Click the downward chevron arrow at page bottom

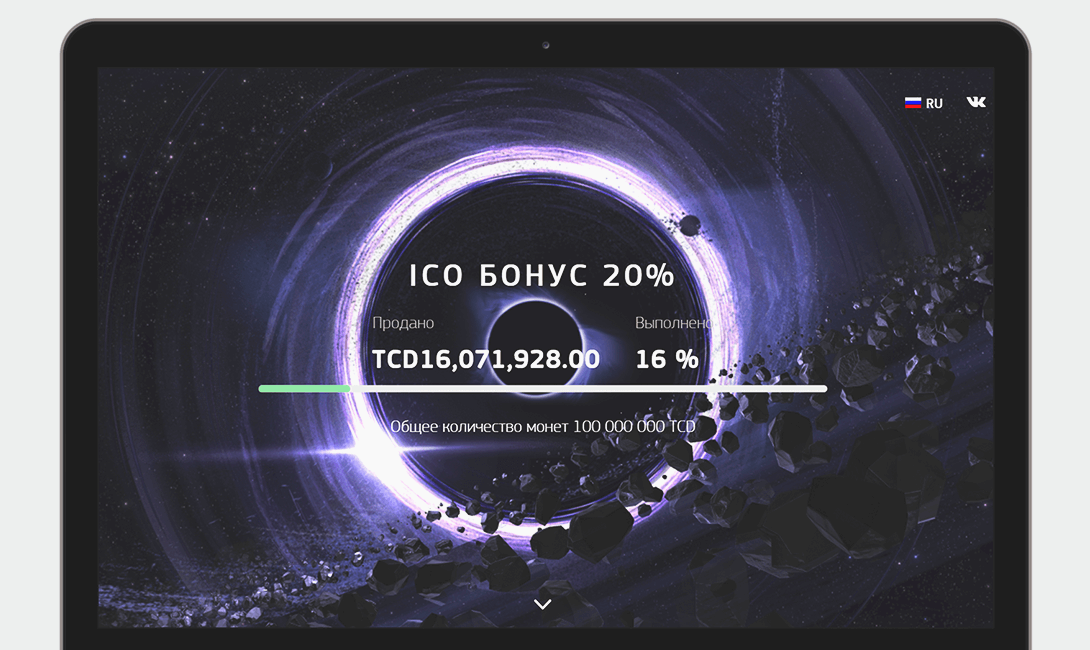[x=543, y=604]
